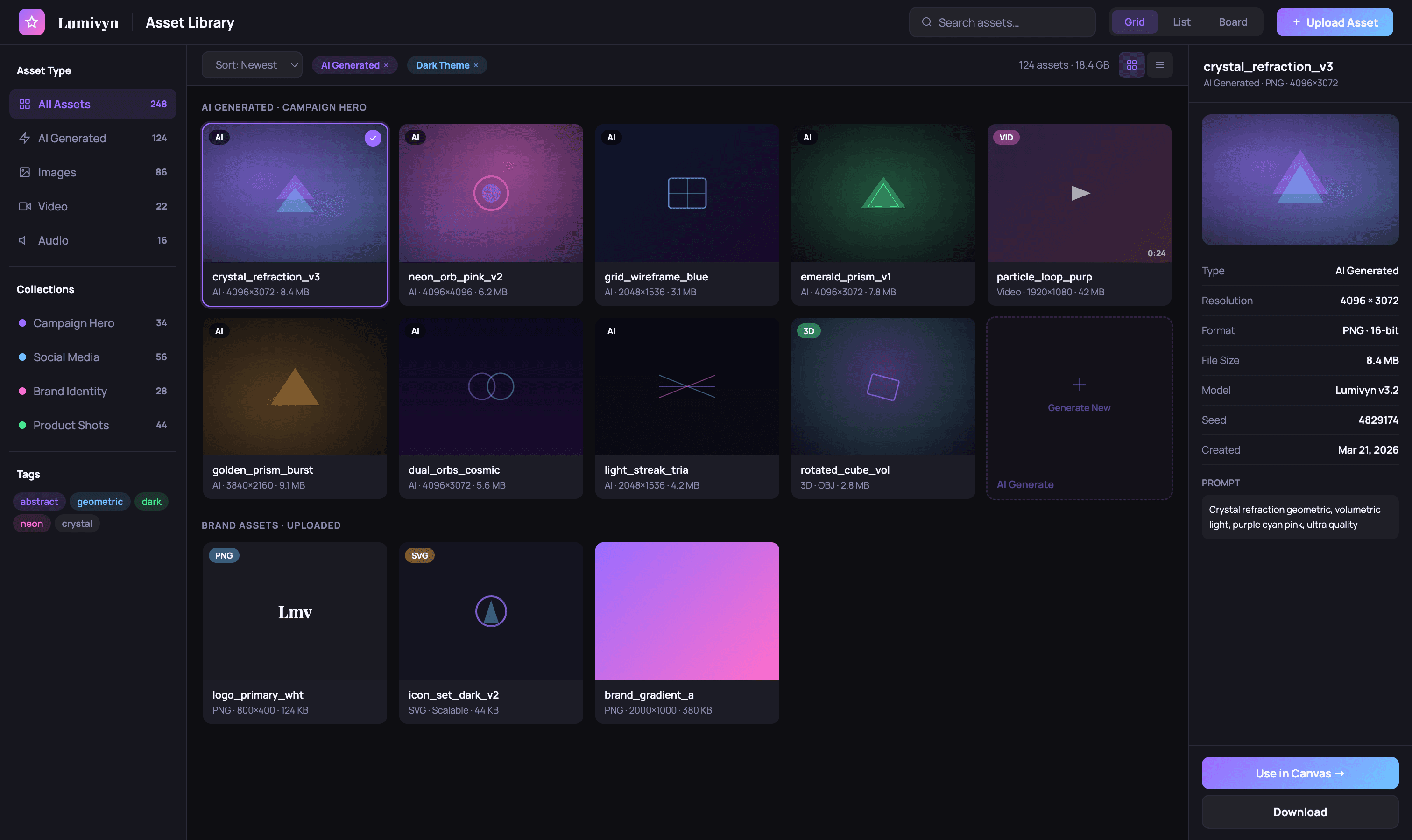
Task: Click the AI Generated lightning icon in sidebar
Action: click(25, 138)
